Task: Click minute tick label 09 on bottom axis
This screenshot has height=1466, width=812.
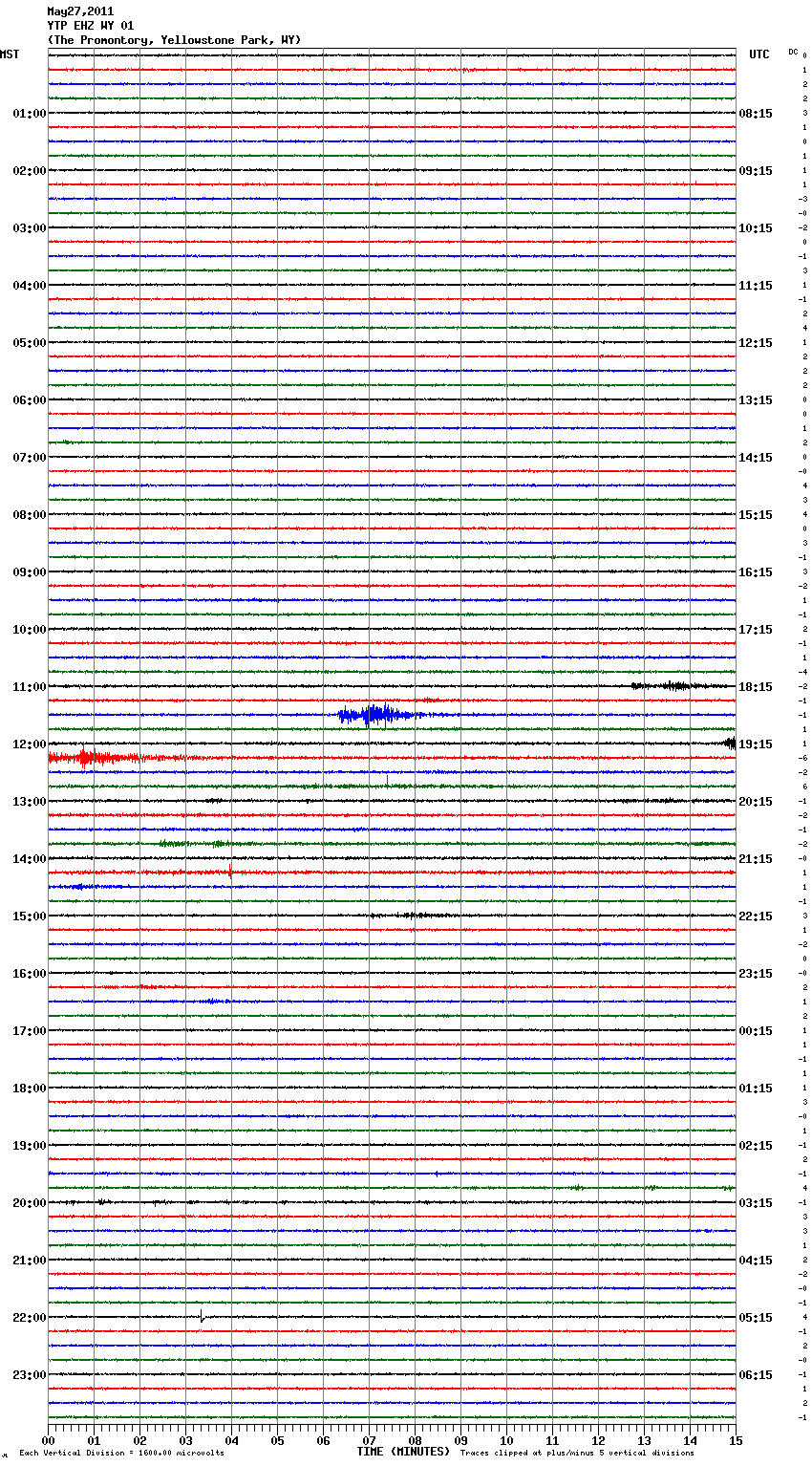Action: point(461,1440)
